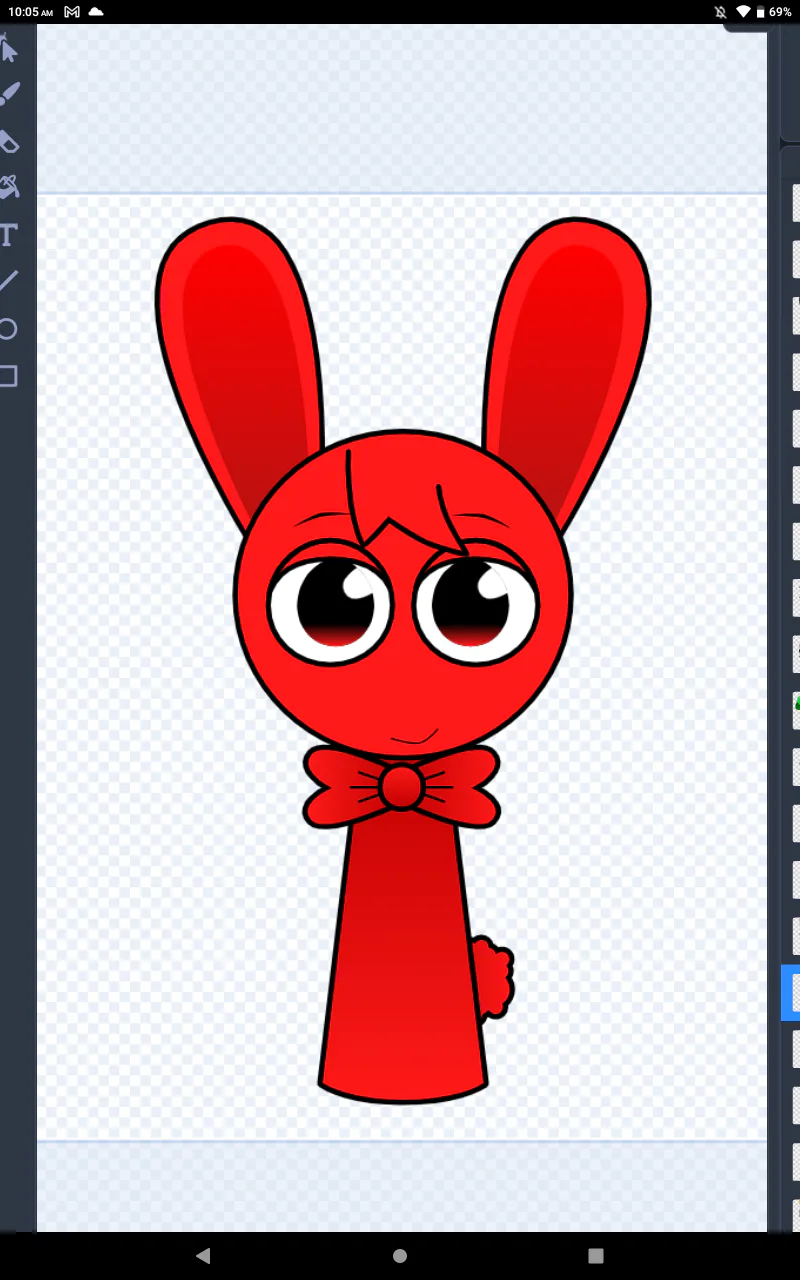Select the Eraser tool
This screenshot has height=1280, width=800.
[x=8, y=142]
